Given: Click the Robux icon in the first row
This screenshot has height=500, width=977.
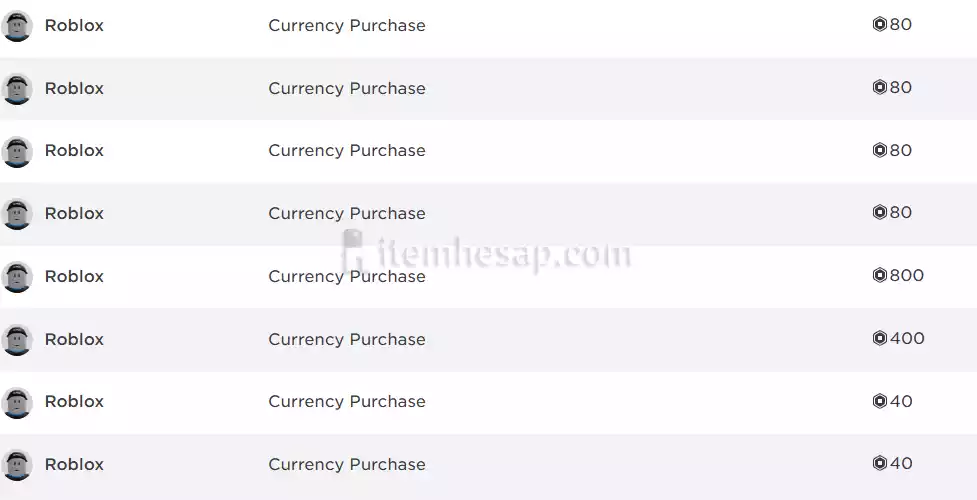Looking at the screenshot, I should click(880, 25).
